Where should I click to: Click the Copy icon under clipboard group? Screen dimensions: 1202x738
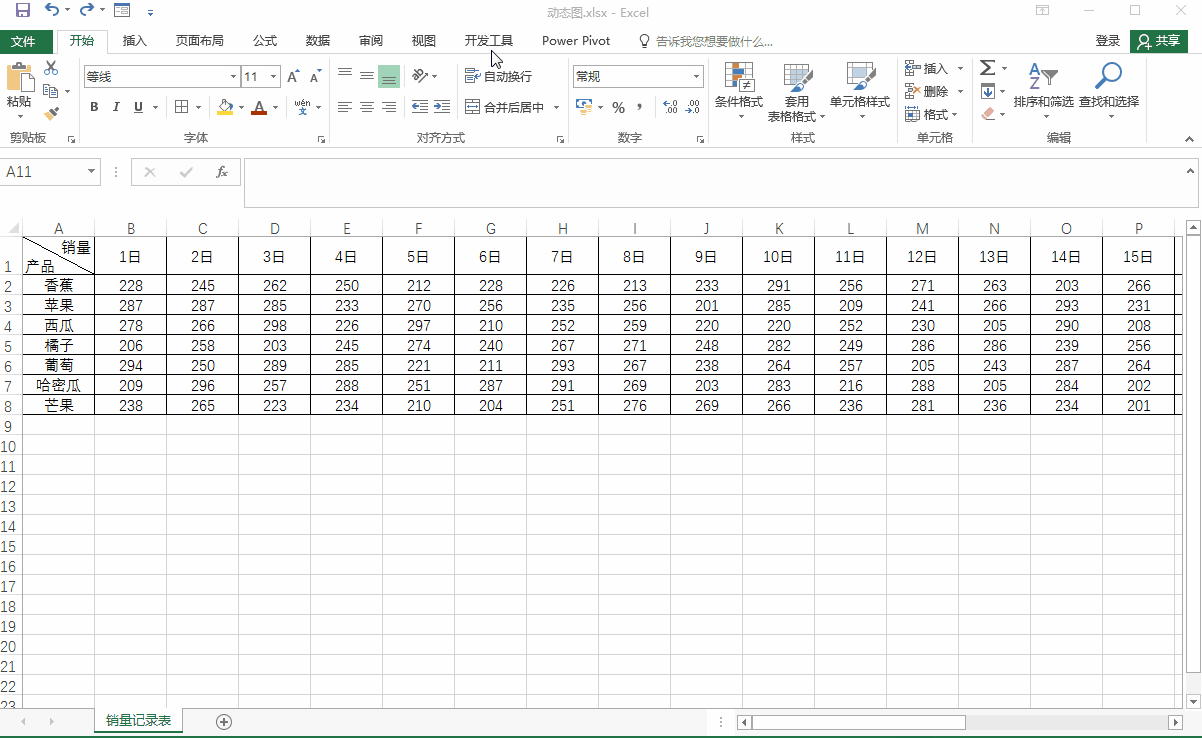[x=51, y=91]
